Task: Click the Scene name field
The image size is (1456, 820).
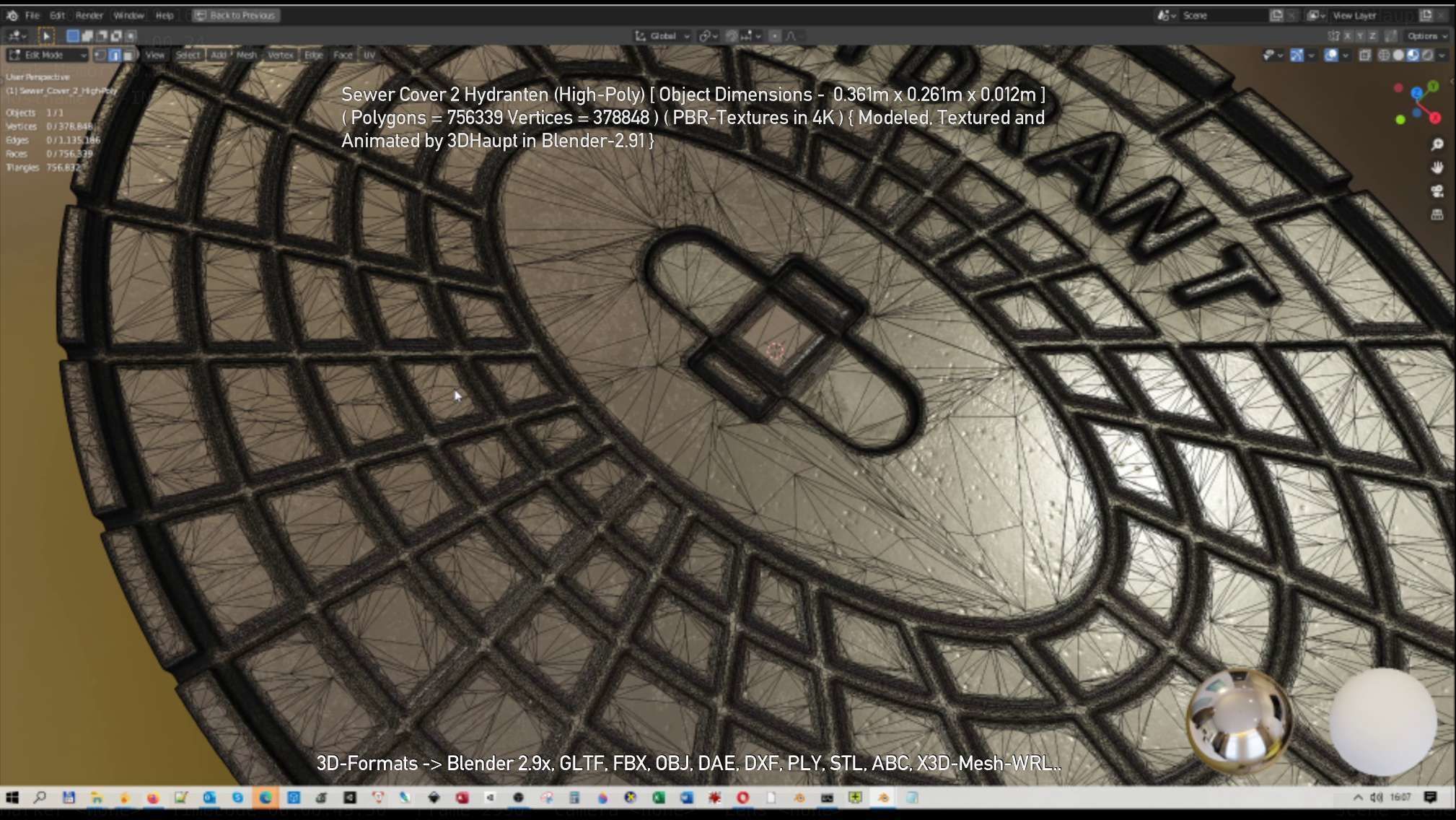Action: [x=1223, y=15]
